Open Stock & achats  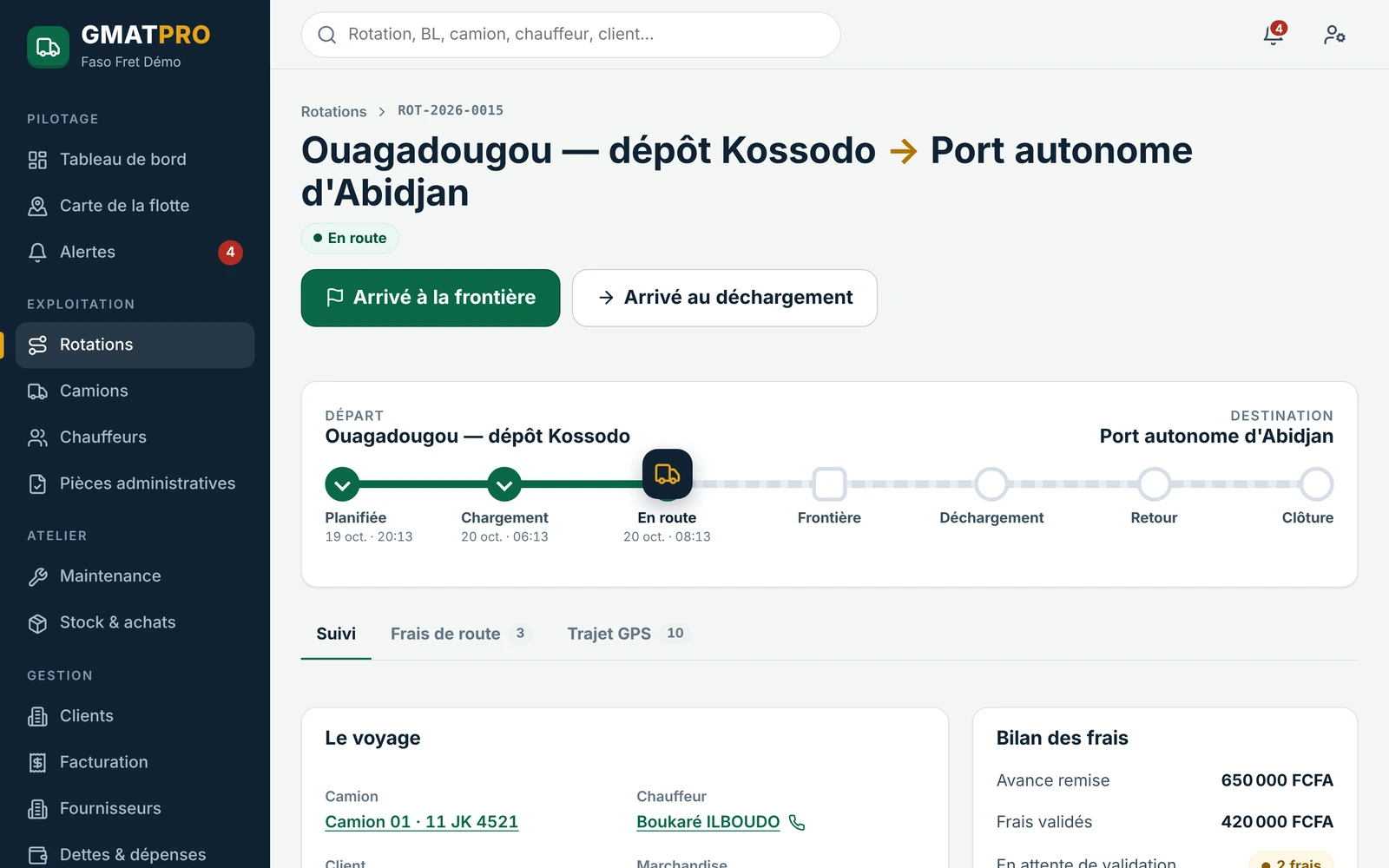click(135, 622)
